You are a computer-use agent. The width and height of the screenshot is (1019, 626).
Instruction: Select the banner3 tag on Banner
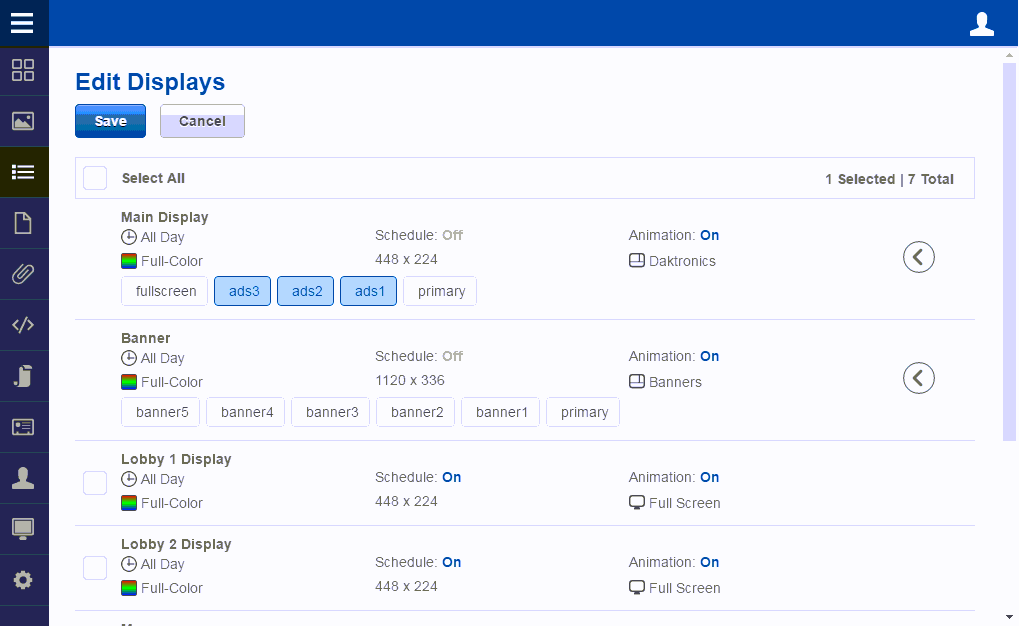click(330, 411)
